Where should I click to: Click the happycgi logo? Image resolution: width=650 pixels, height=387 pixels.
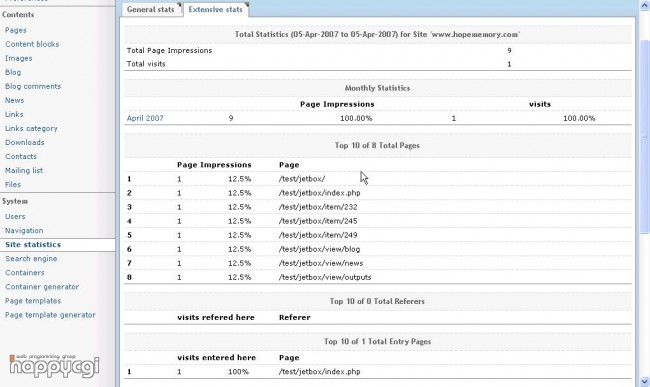pyautogui.click(x=54, y=365)
